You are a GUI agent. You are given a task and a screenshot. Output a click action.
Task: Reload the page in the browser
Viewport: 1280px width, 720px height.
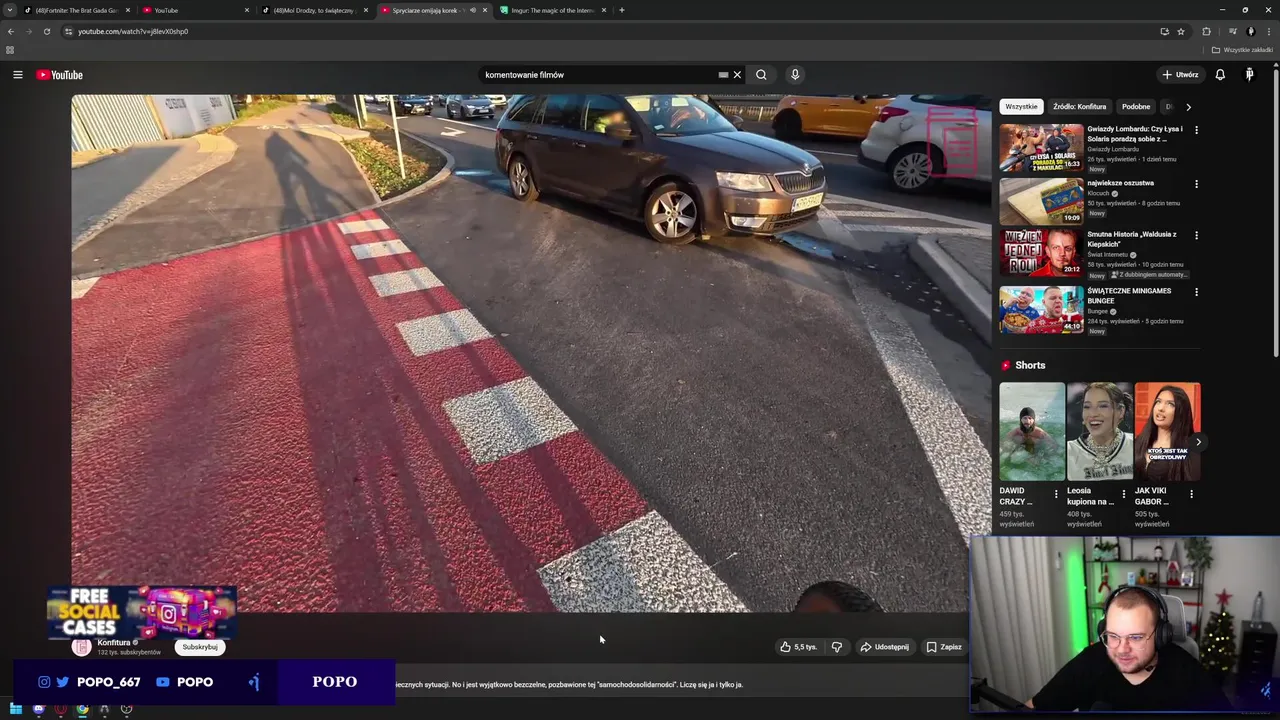click(x=46, y=31)
